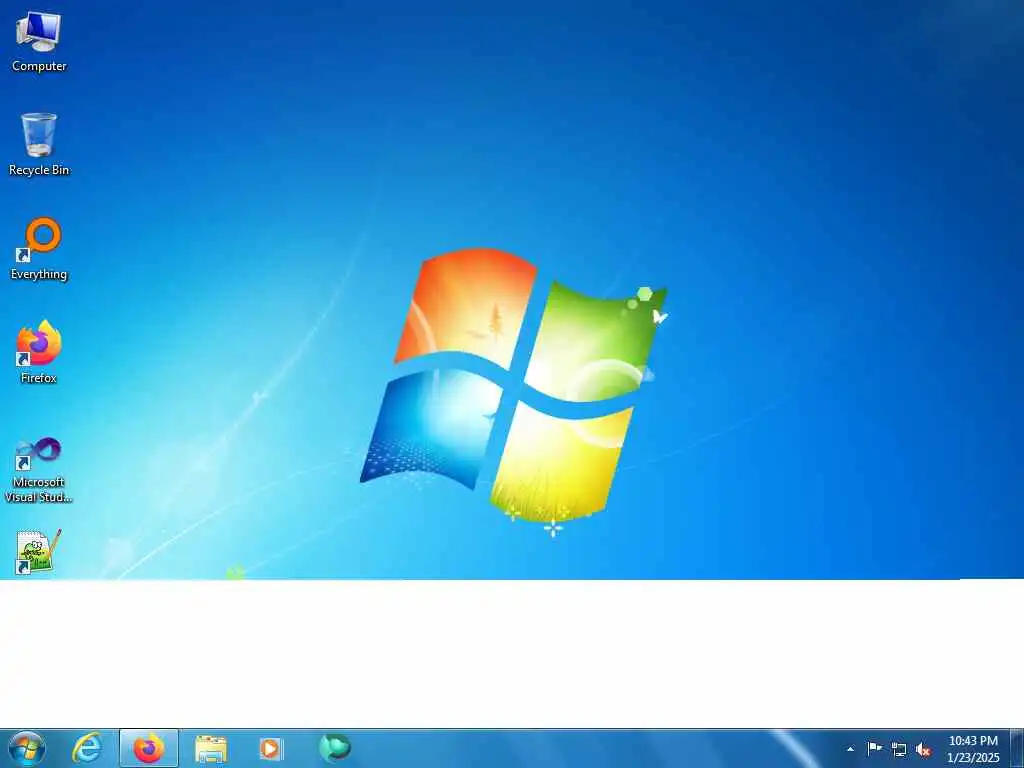Open Windows Explorer from taskbar
1024x768 pixels.
[210, 748]
